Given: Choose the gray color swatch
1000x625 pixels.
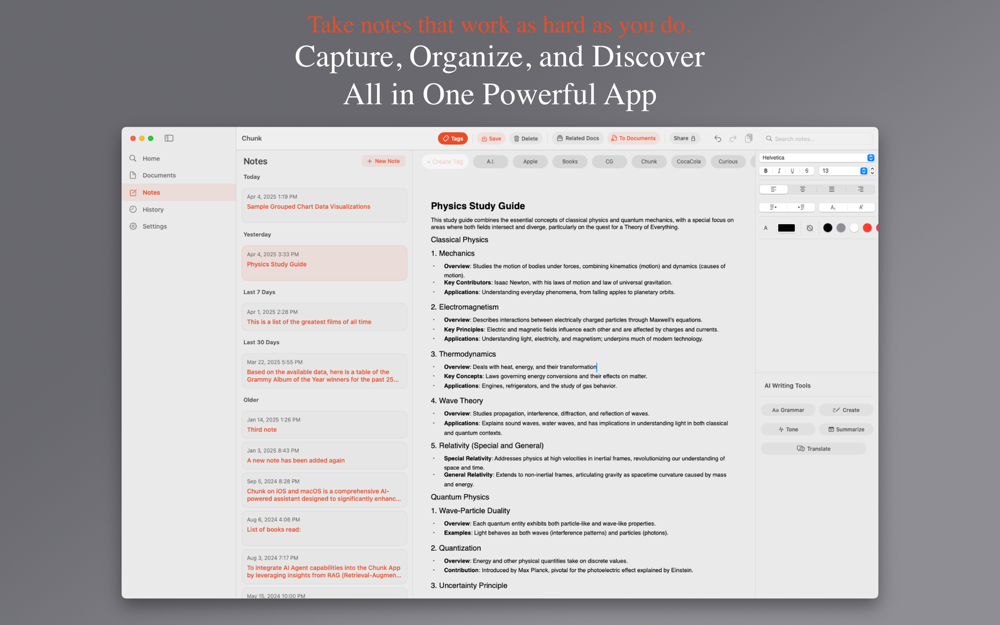Looking at the screenshot, I should [841, 228].
